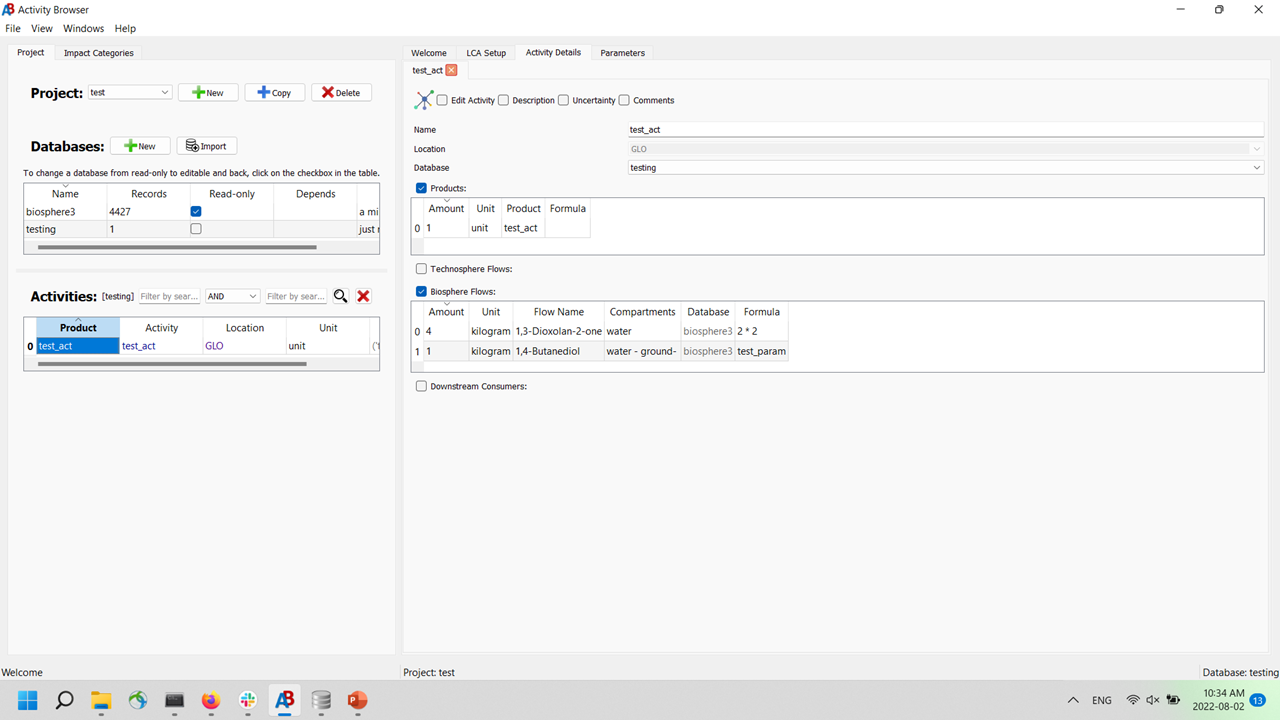Uncheck the Products section checkbox
The width and height of the screenshot is (1280, 720).
tap(421, 188)
